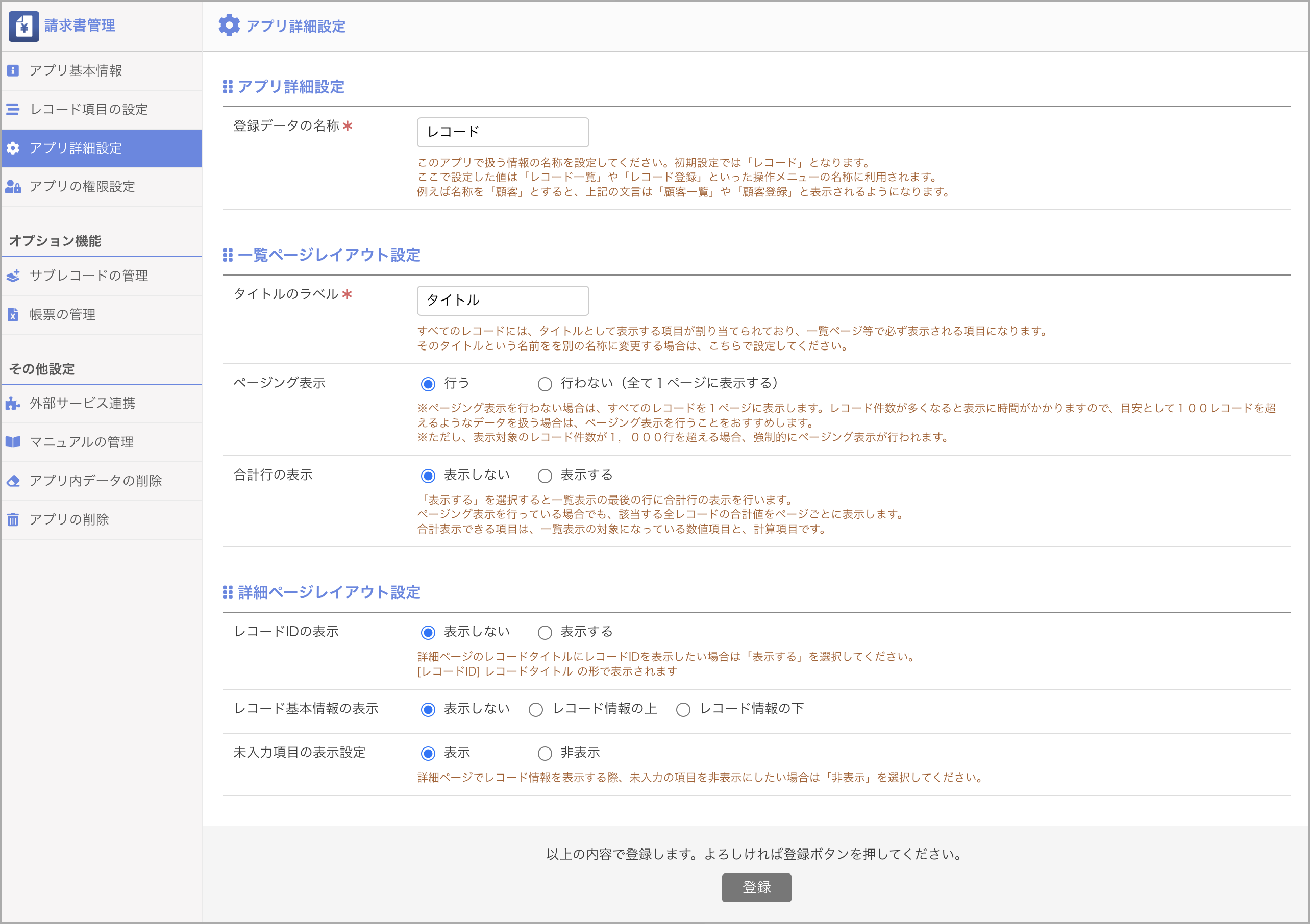The height and width of the screenshot is (924, 1310).
Task: Select 行わない（全て１ページに表示する）
Action: pyautogui.click(x=545, y=384)
